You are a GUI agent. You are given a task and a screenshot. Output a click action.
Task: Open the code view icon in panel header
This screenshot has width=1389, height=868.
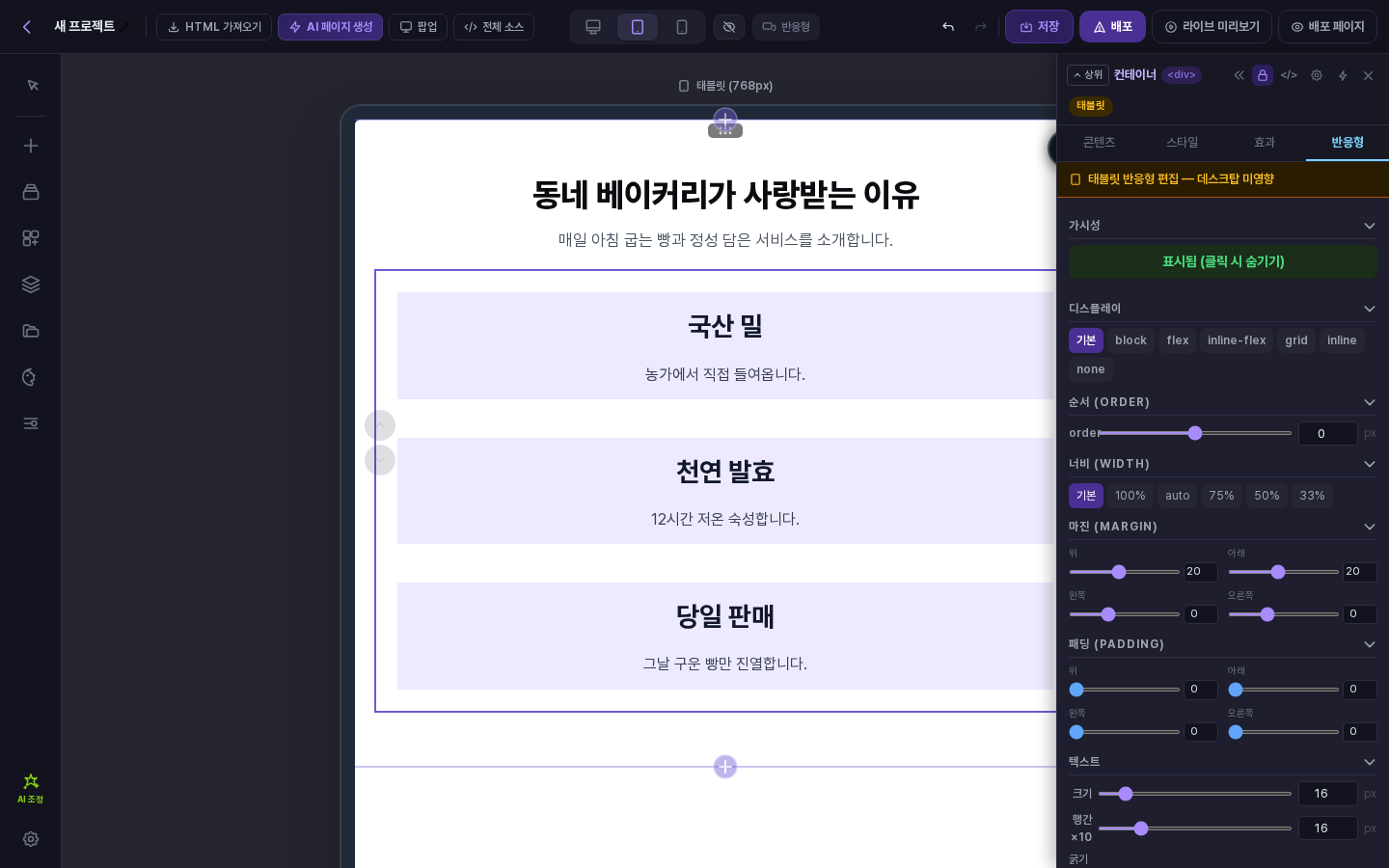coord(1289,75)
